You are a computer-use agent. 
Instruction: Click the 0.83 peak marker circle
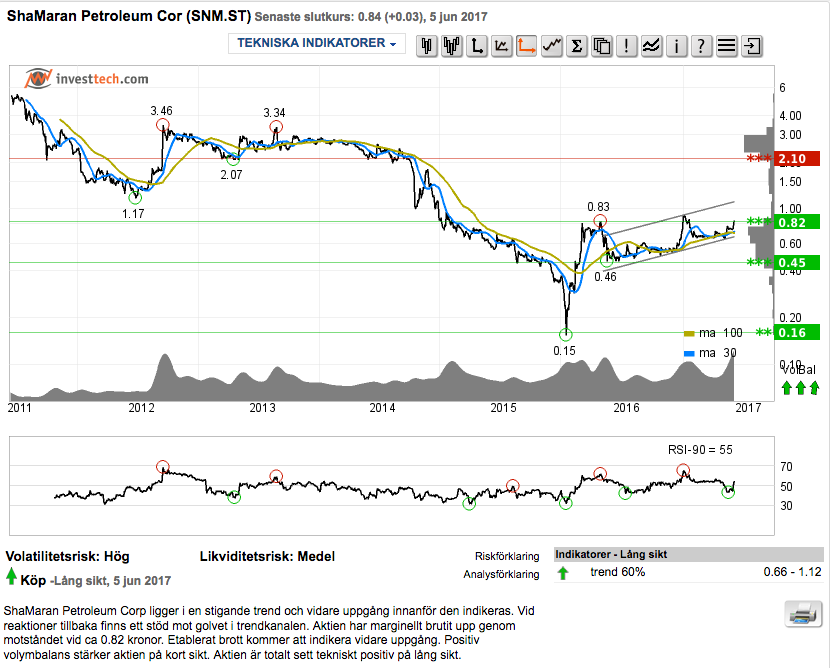click(600, 221)
